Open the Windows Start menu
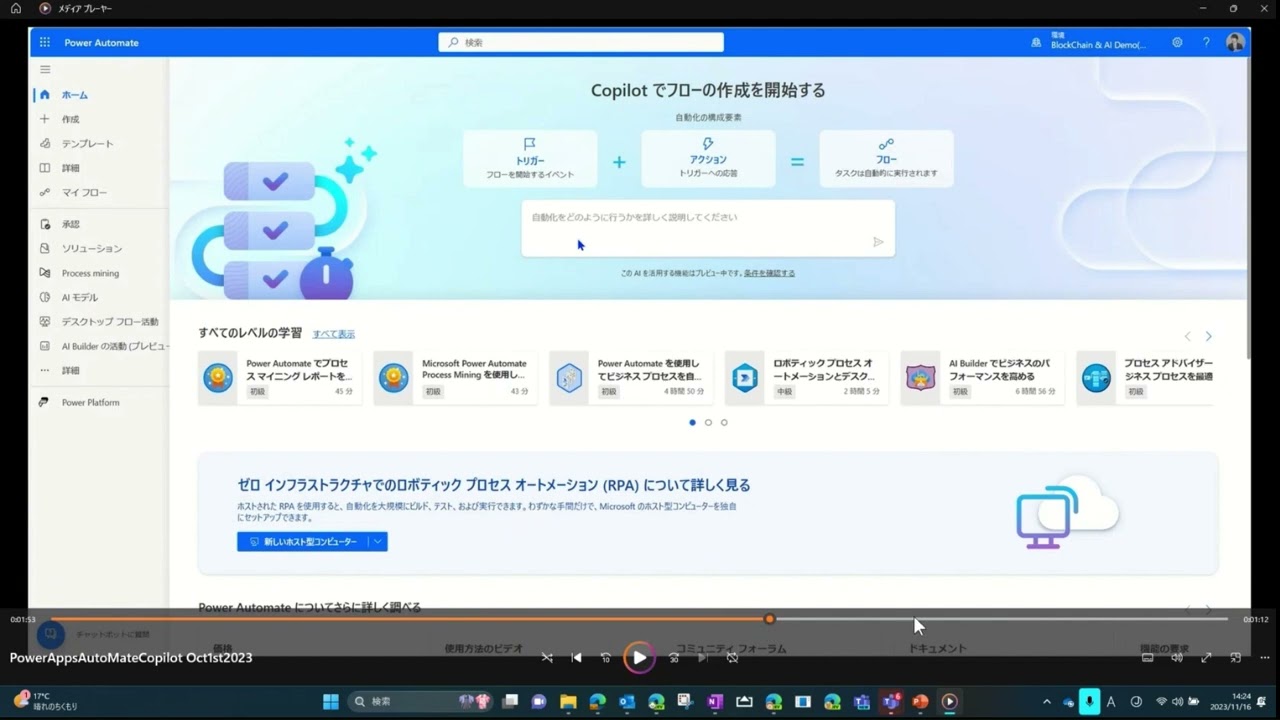Image resolution: width=1280 pixels, height=720 pixels. pyautogui.click(x=330, y=701)
